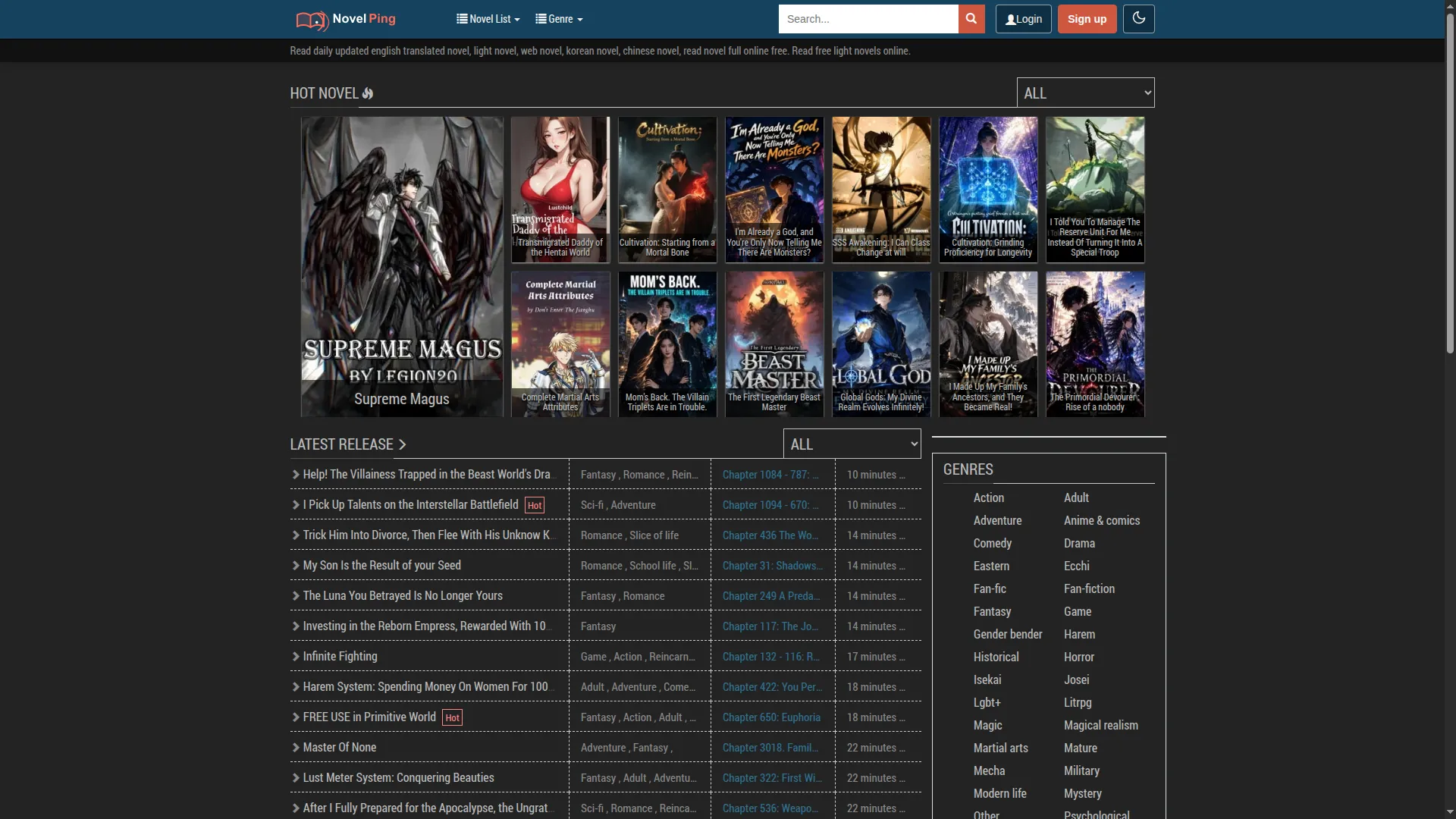Open Infinite Fighting novel link
Image resolution: width=1456 pixels, height=819 pixels.
340,656
